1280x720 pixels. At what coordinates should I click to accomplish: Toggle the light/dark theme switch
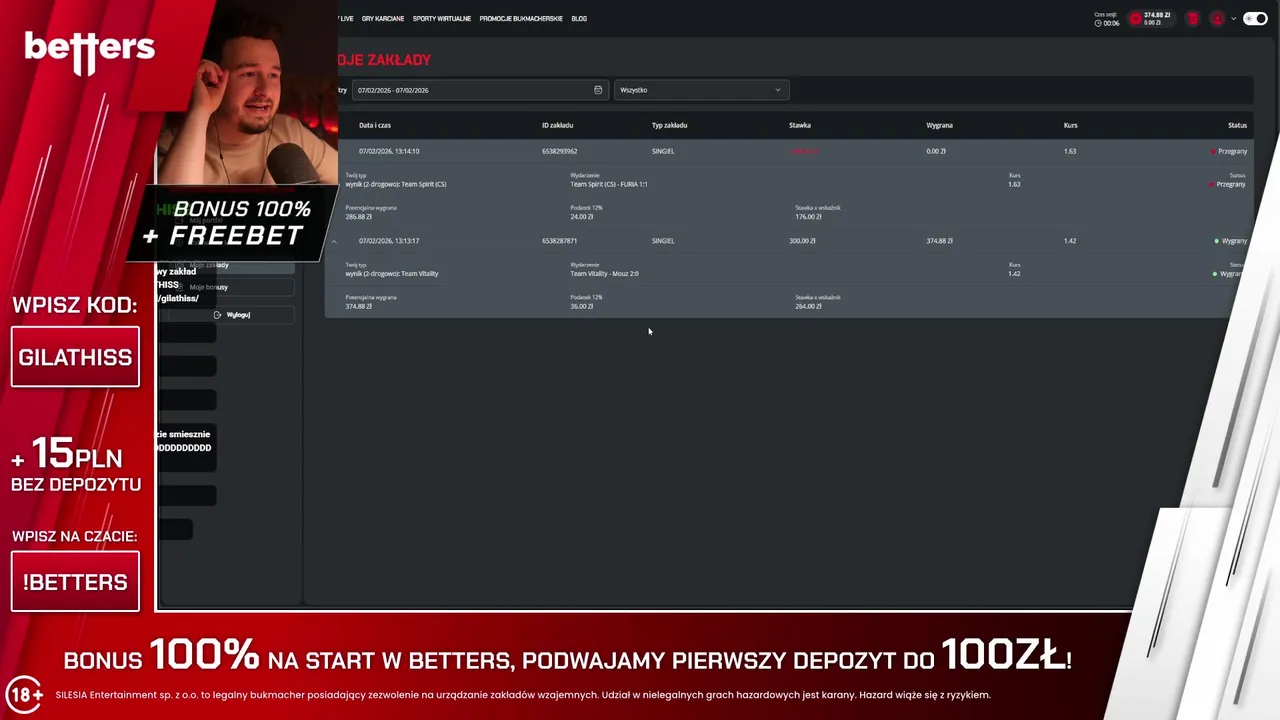click(1255, 19)
